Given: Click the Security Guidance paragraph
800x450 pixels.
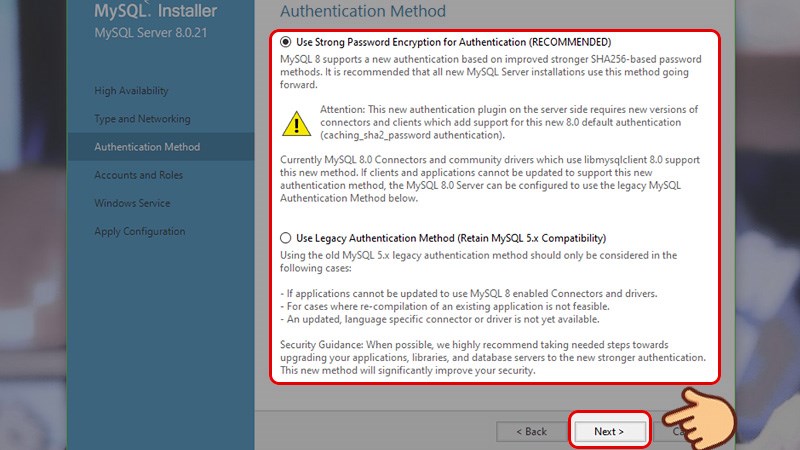Looking at the screenshot, I should click(493, 357).
